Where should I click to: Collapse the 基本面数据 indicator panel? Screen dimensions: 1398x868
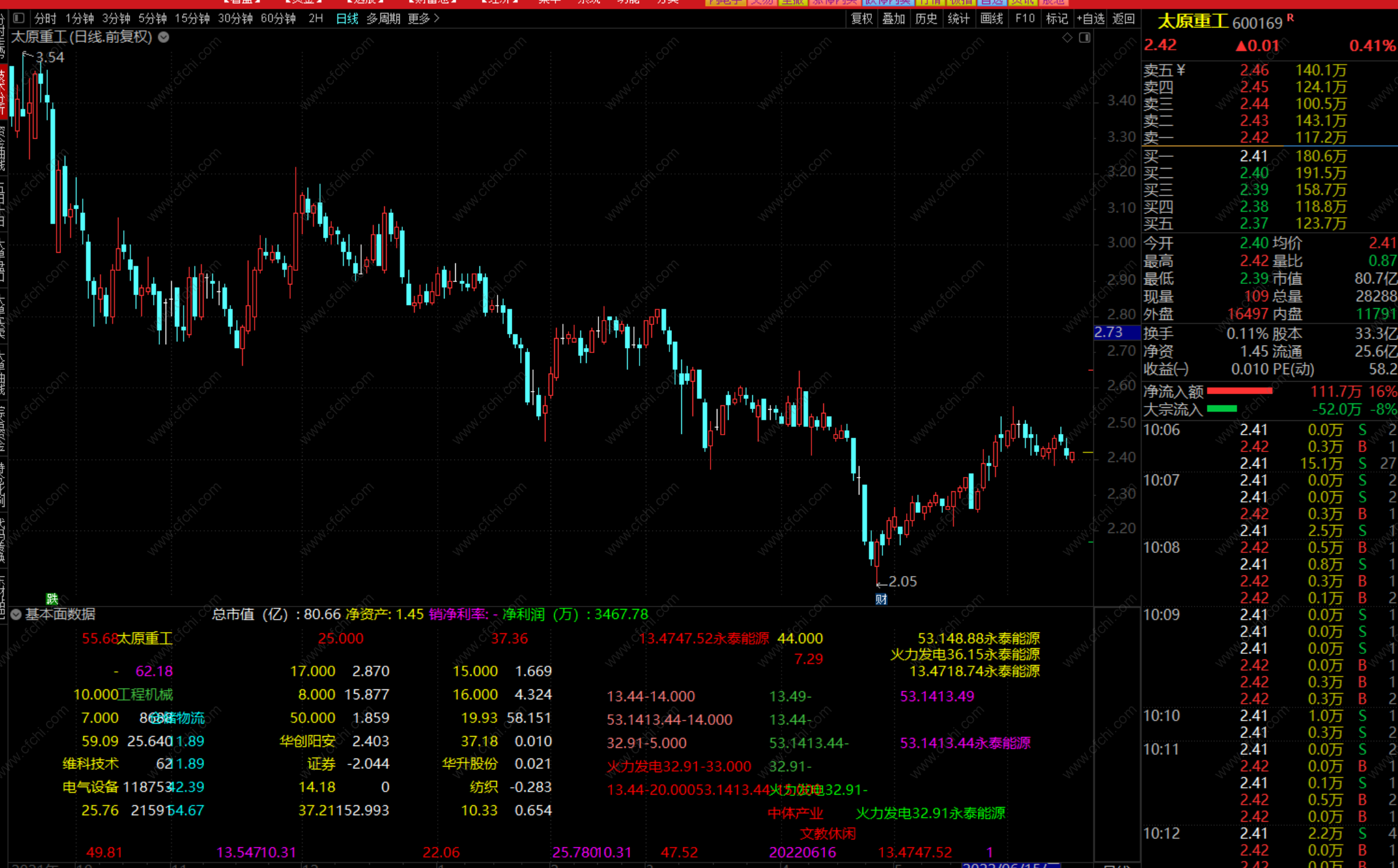[16, 615]
